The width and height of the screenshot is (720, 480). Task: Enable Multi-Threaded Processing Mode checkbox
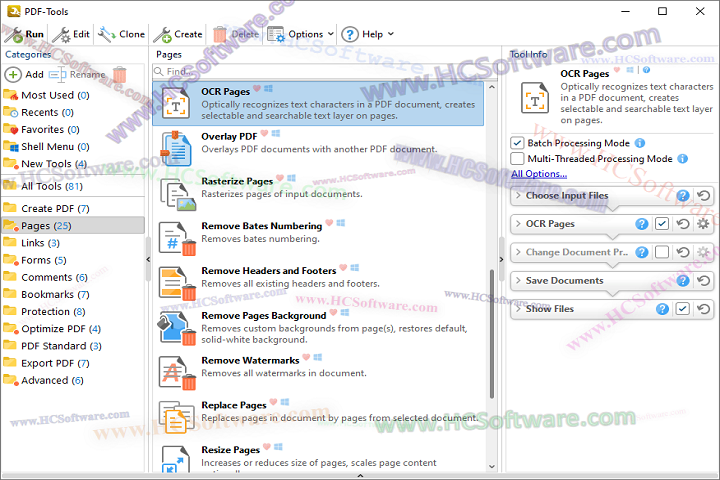[517, 158]
